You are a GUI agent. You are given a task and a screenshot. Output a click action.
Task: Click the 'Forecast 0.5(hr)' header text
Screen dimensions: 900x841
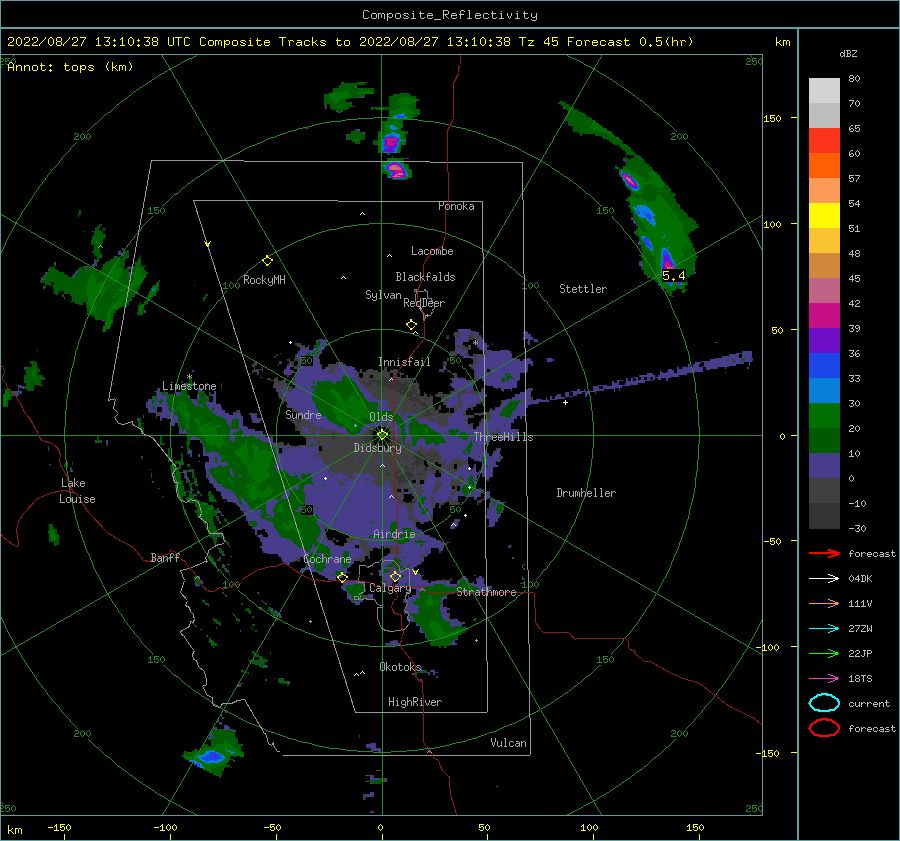630,42
